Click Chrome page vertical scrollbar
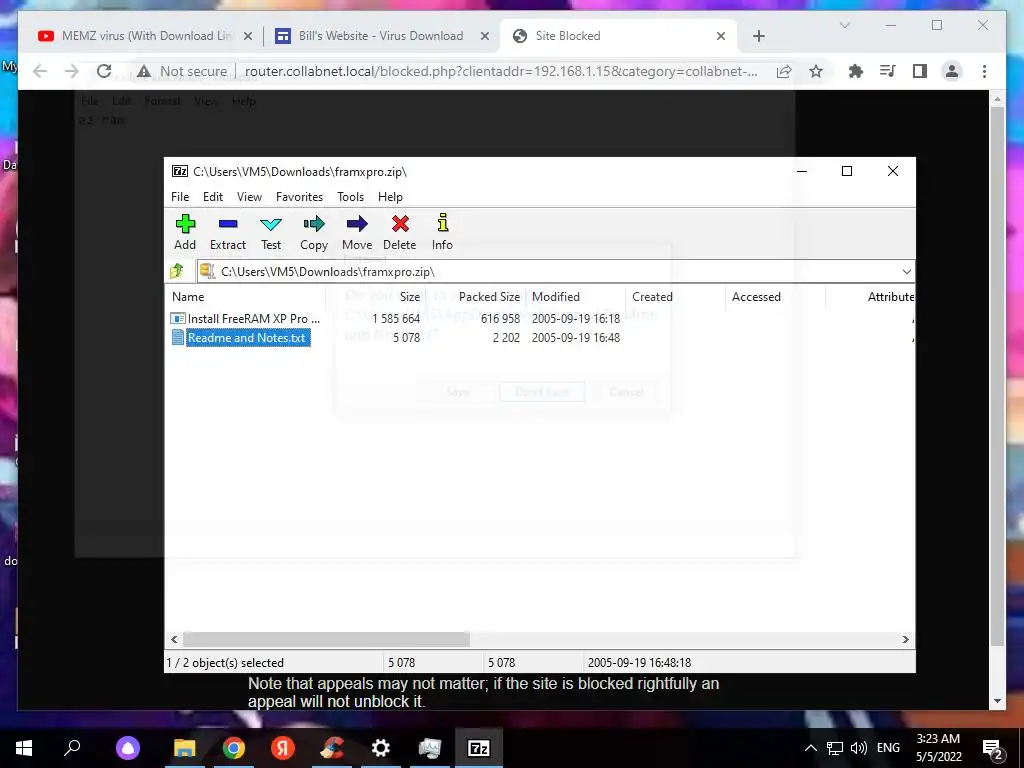 click(x=997, y=376)
